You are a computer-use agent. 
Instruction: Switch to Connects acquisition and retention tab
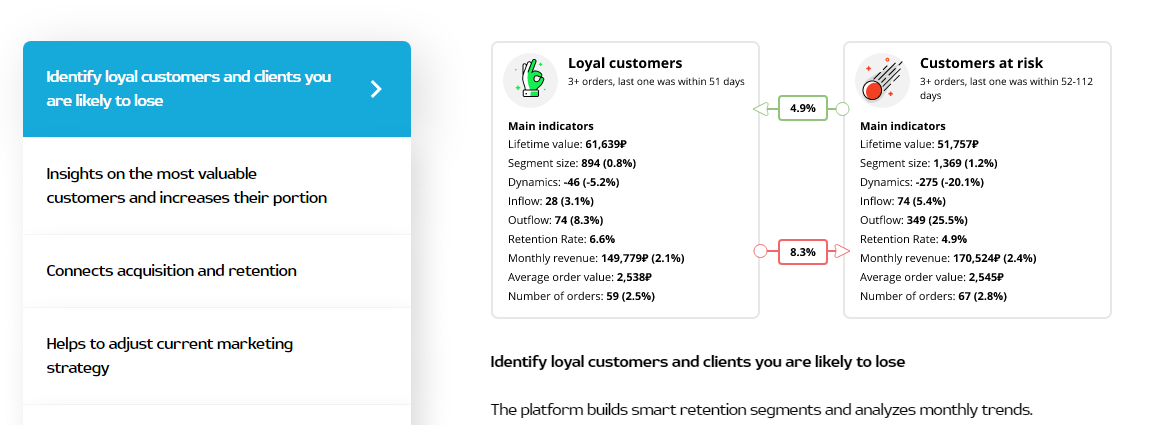171,271
